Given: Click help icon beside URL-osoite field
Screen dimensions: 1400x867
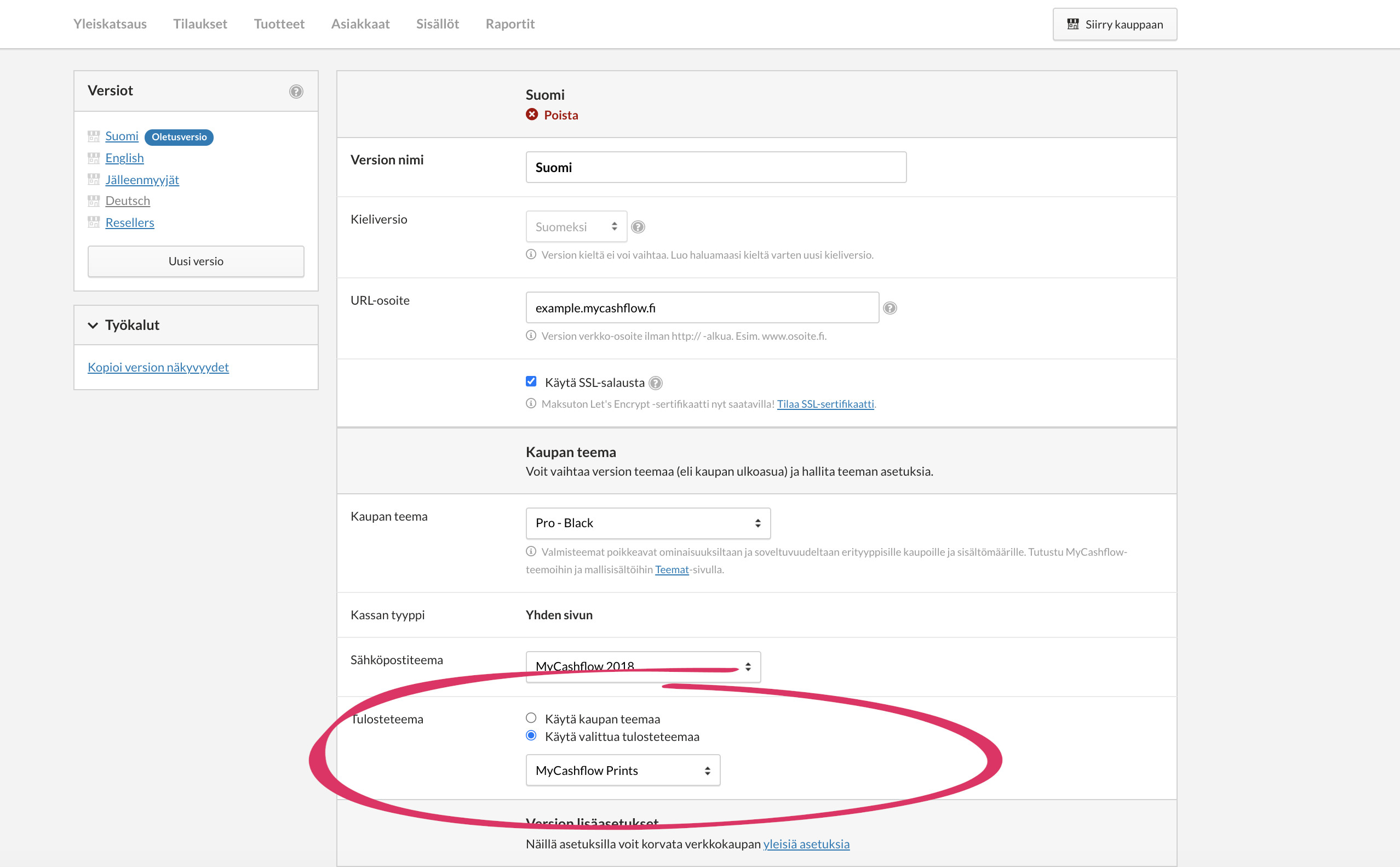Looking at the screenshot, I should pyautogui.click(x=890, y=308).
